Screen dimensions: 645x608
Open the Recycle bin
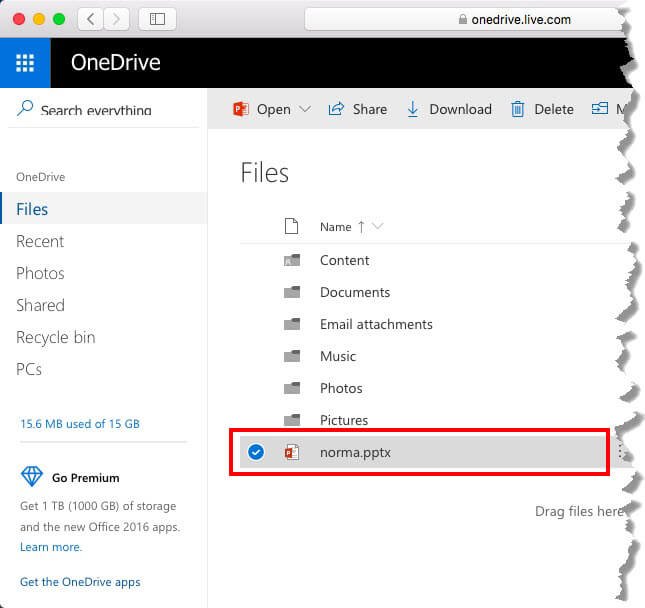[x=56, y=337]
